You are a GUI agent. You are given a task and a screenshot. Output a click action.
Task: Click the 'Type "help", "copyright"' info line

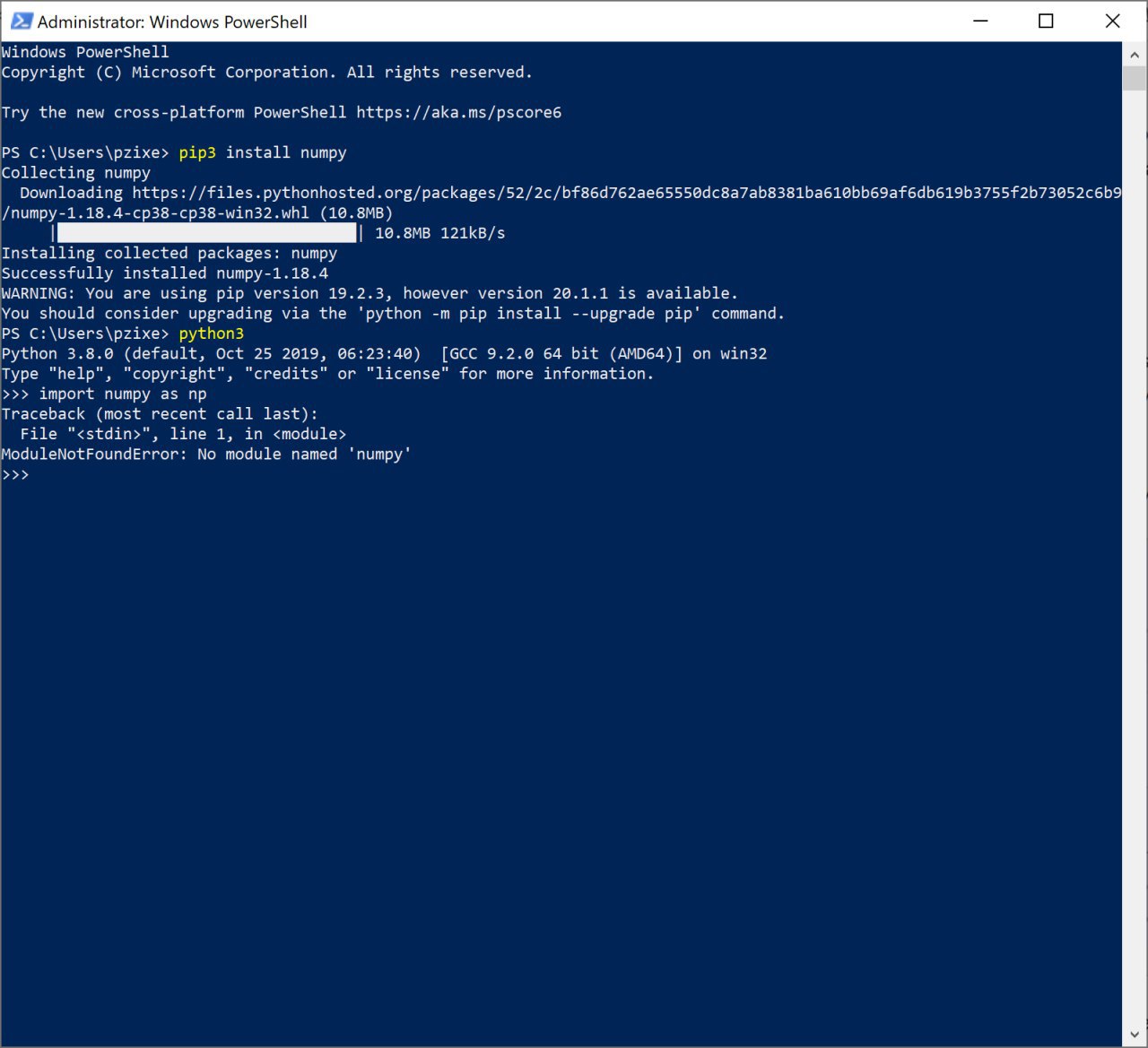coord(327,374)
